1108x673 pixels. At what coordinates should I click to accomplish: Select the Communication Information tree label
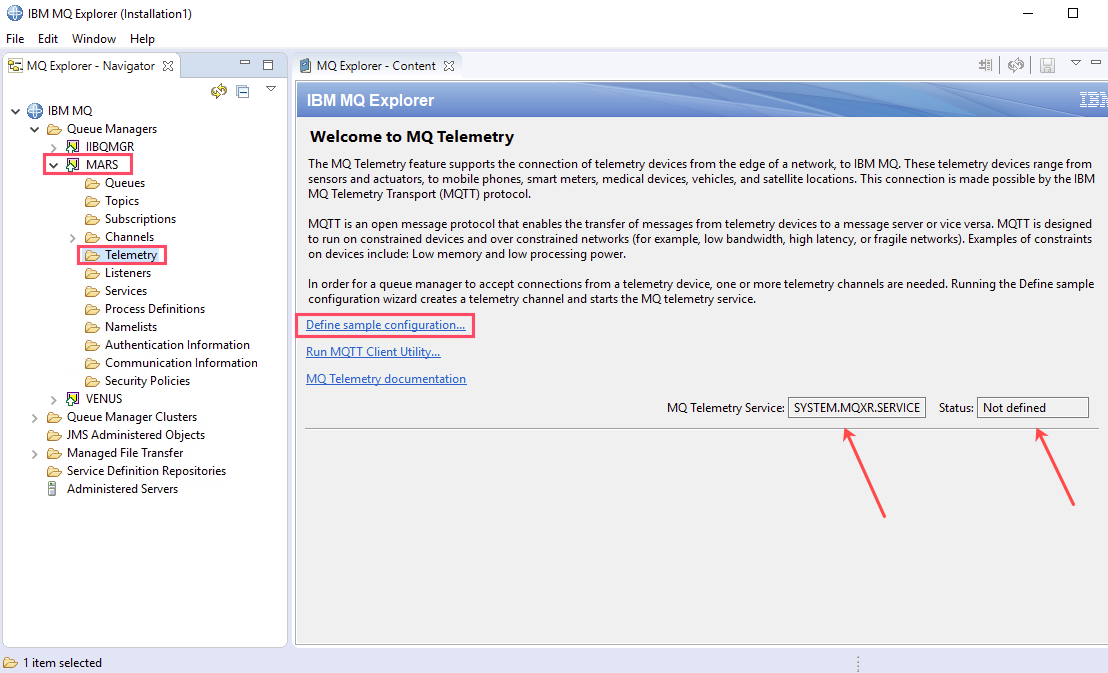[182, 363]
